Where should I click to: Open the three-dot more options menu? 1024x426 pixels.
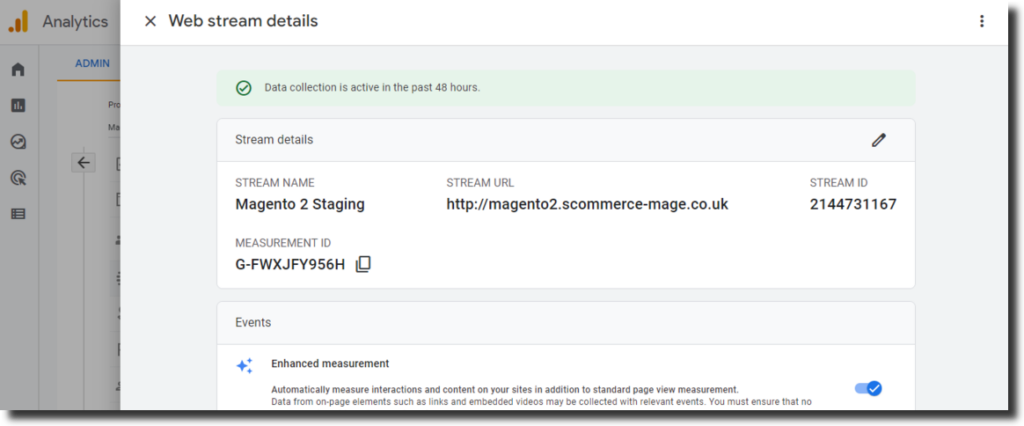(982, 22)
